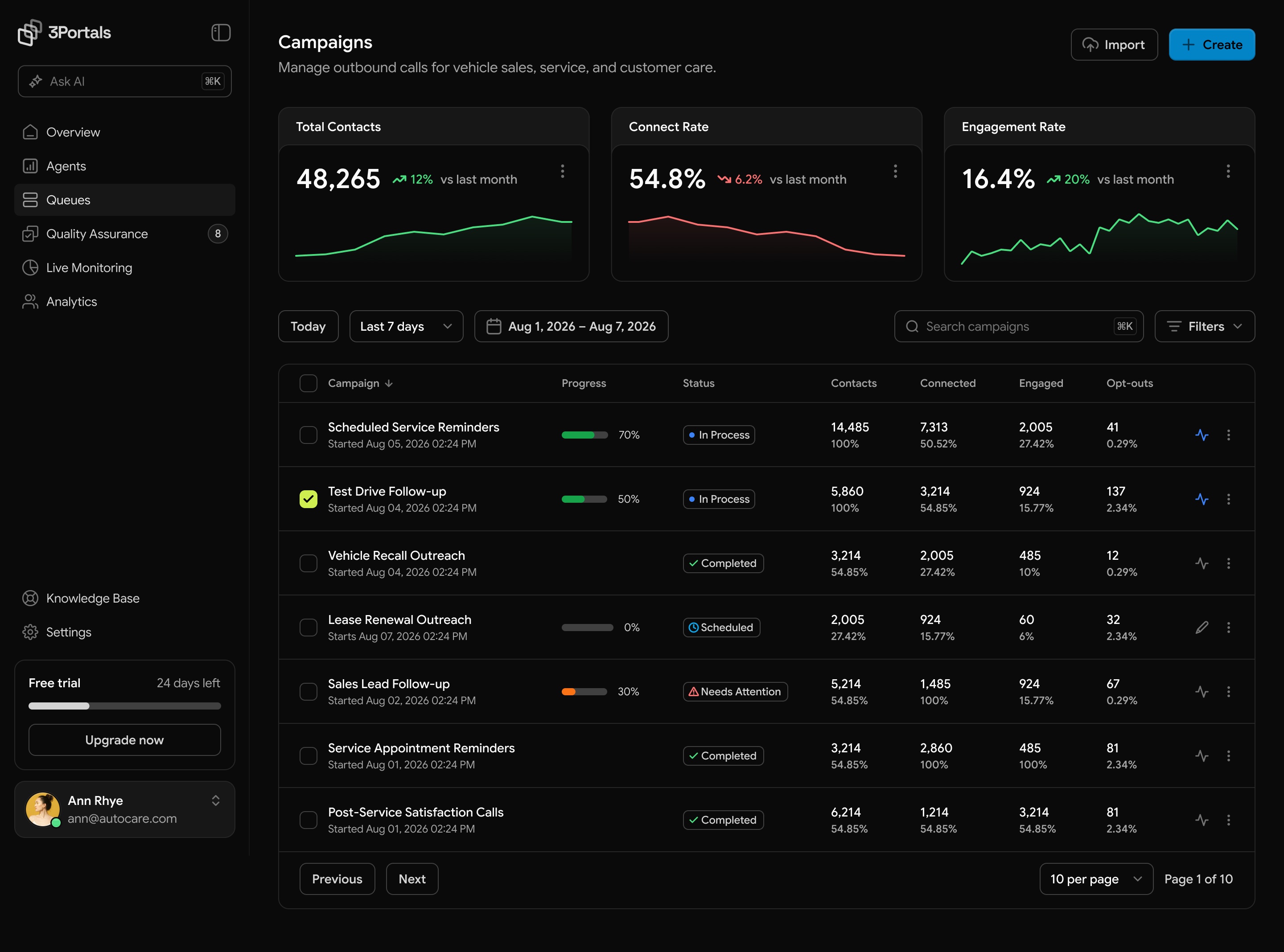Click the Create button
Viewport: 1284px width, 952px height.
pos(1211,45)
